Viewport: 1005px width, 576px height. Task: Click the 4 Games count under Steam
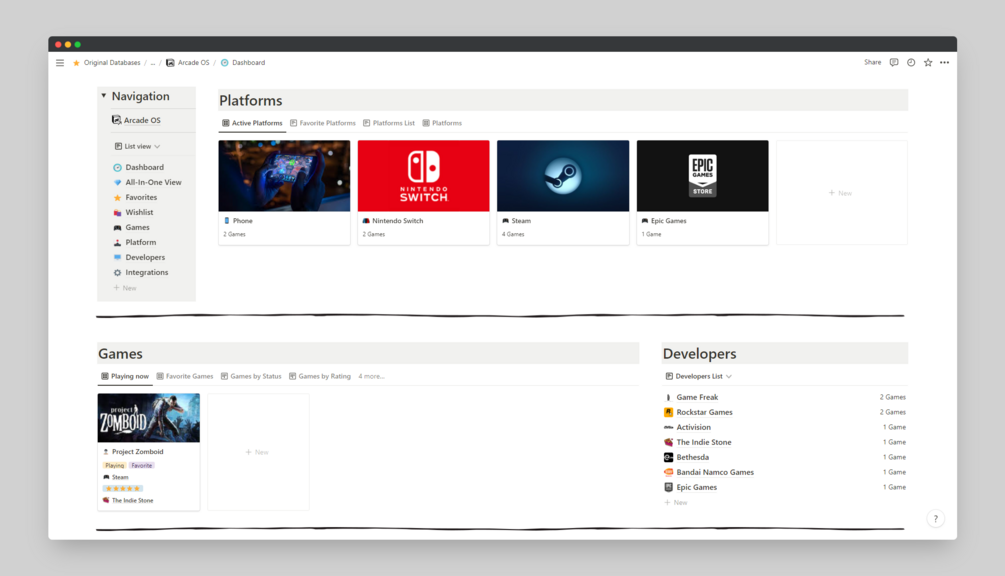[513, 235]
